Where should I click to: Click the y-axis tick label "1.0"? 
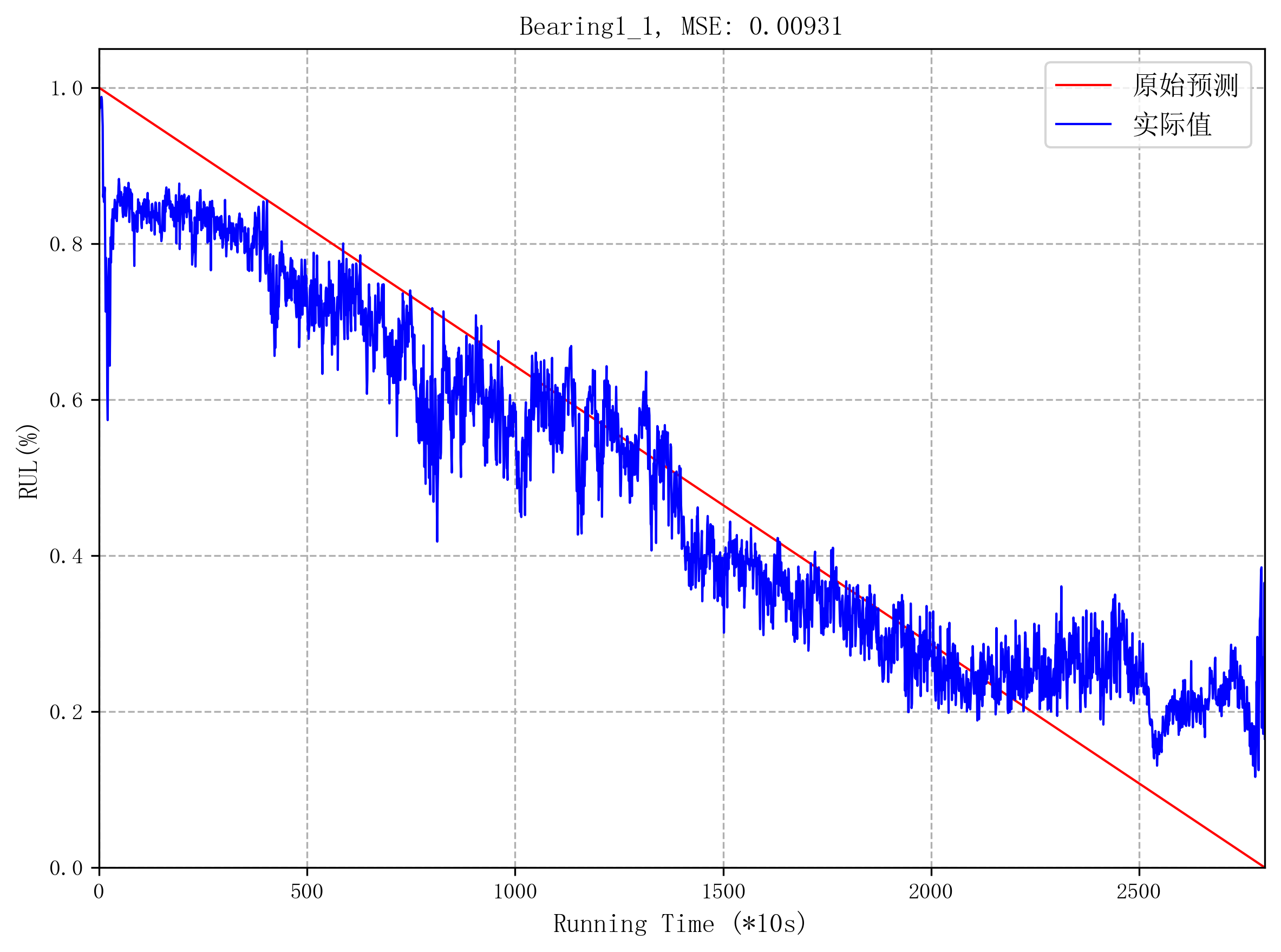tap(66, 89)
